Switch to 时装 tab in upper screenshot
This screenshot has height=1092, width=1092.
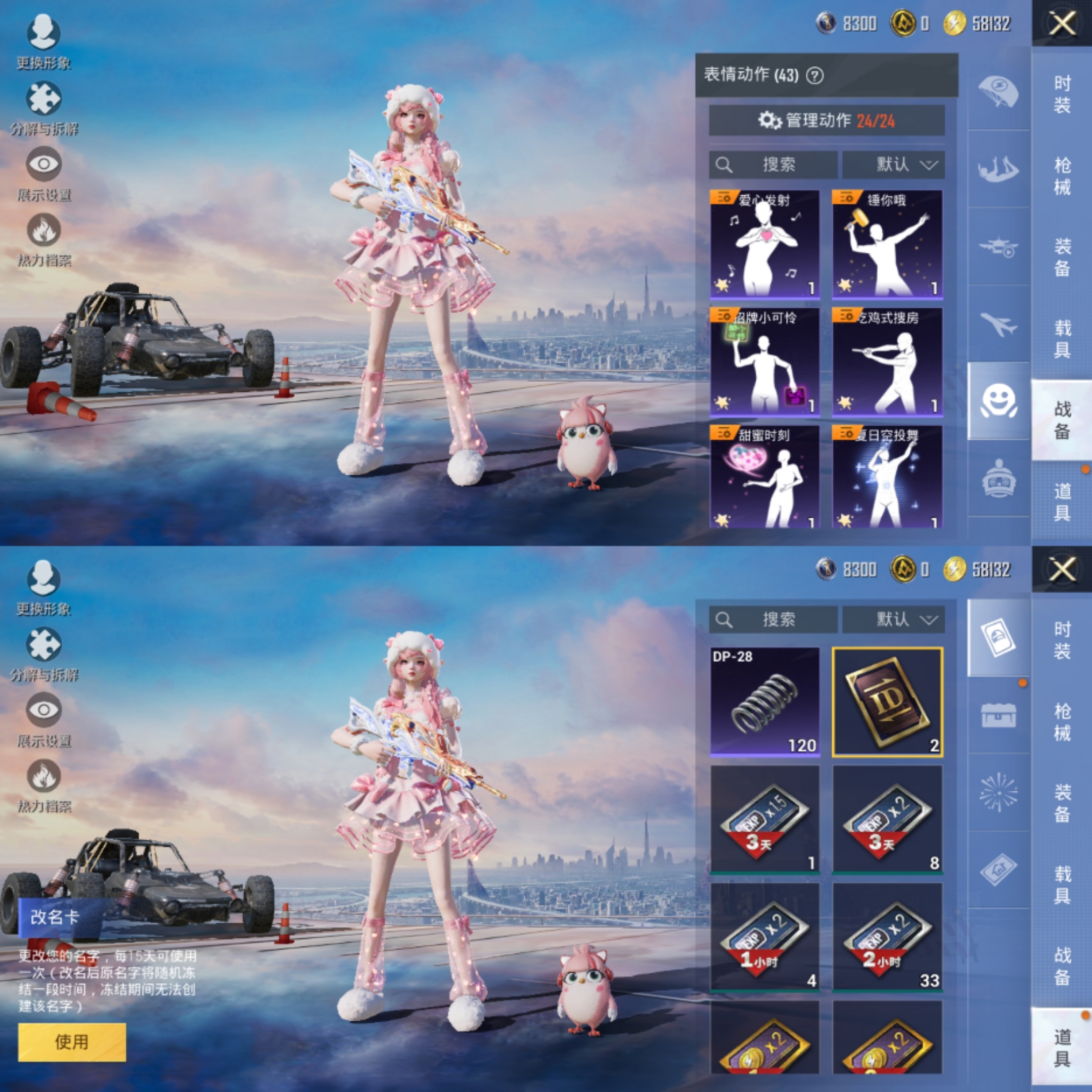coord(1062,95)
